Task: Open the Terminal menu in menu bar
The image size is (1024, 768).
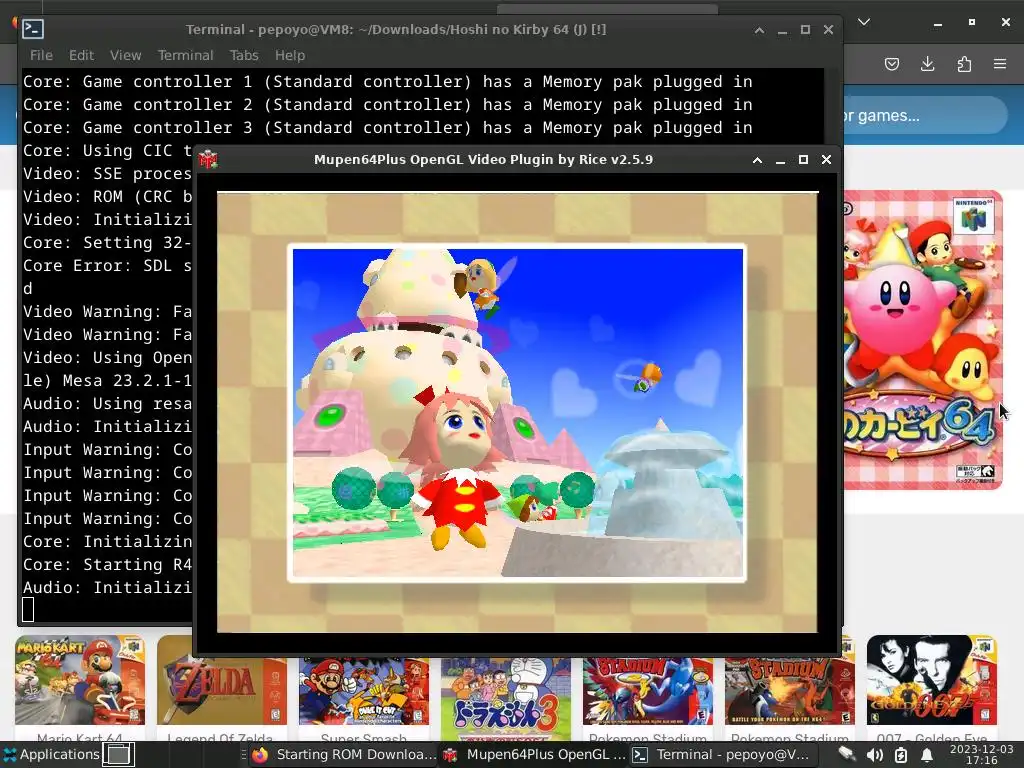Action: 185,56
